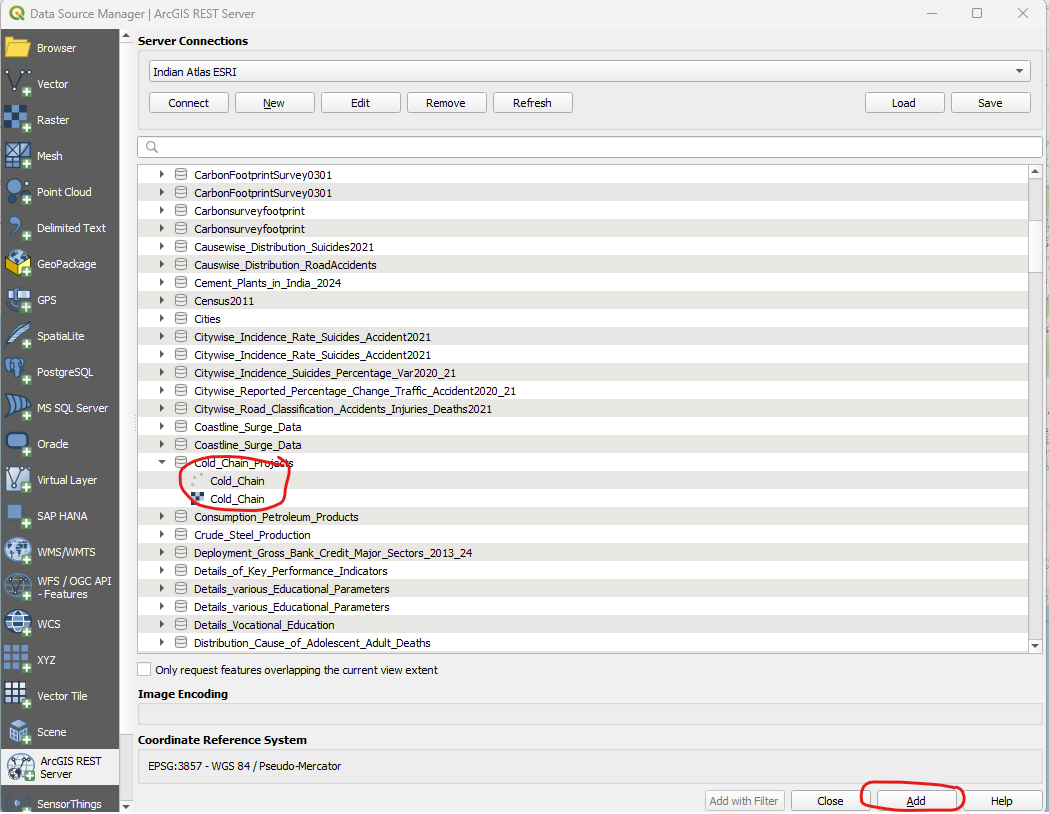Open the Vector source icon
Screen dimensions: 1049x814
pos(18,84)
